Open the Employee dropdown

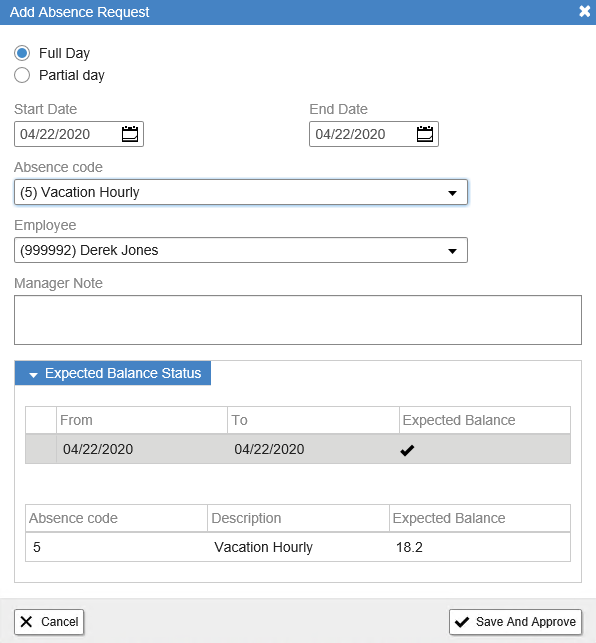[x=241, y=250]
